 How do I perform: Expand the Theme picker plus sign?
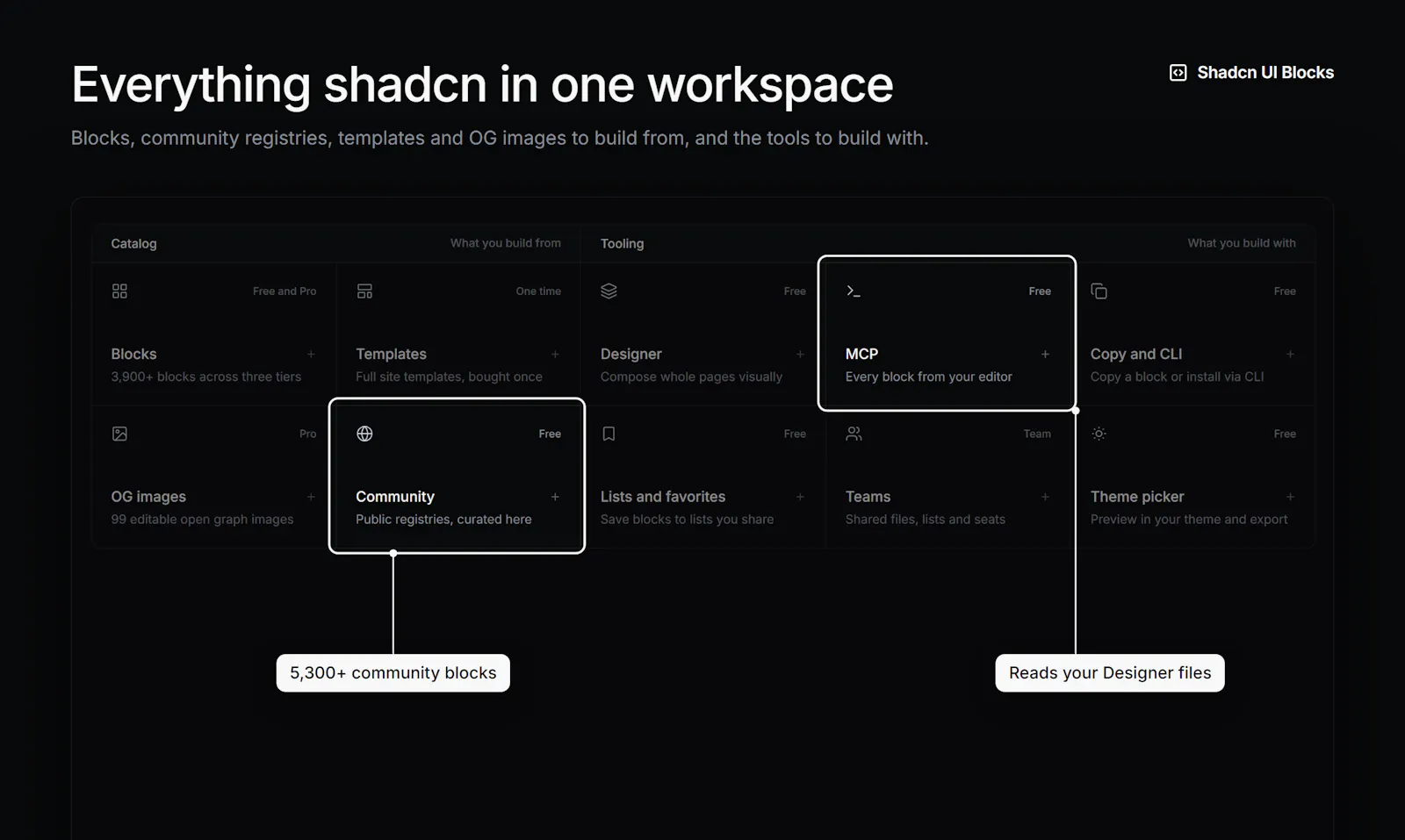pyautogui.click(x=1290, y=497)
